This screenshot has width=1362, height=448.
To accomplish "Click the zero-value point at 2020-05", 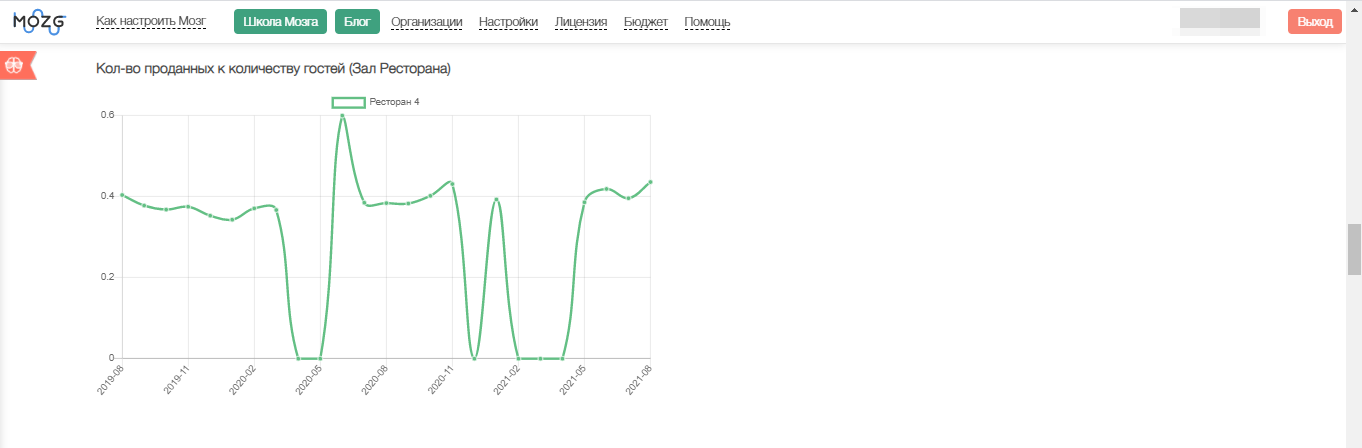I will 320,358.
